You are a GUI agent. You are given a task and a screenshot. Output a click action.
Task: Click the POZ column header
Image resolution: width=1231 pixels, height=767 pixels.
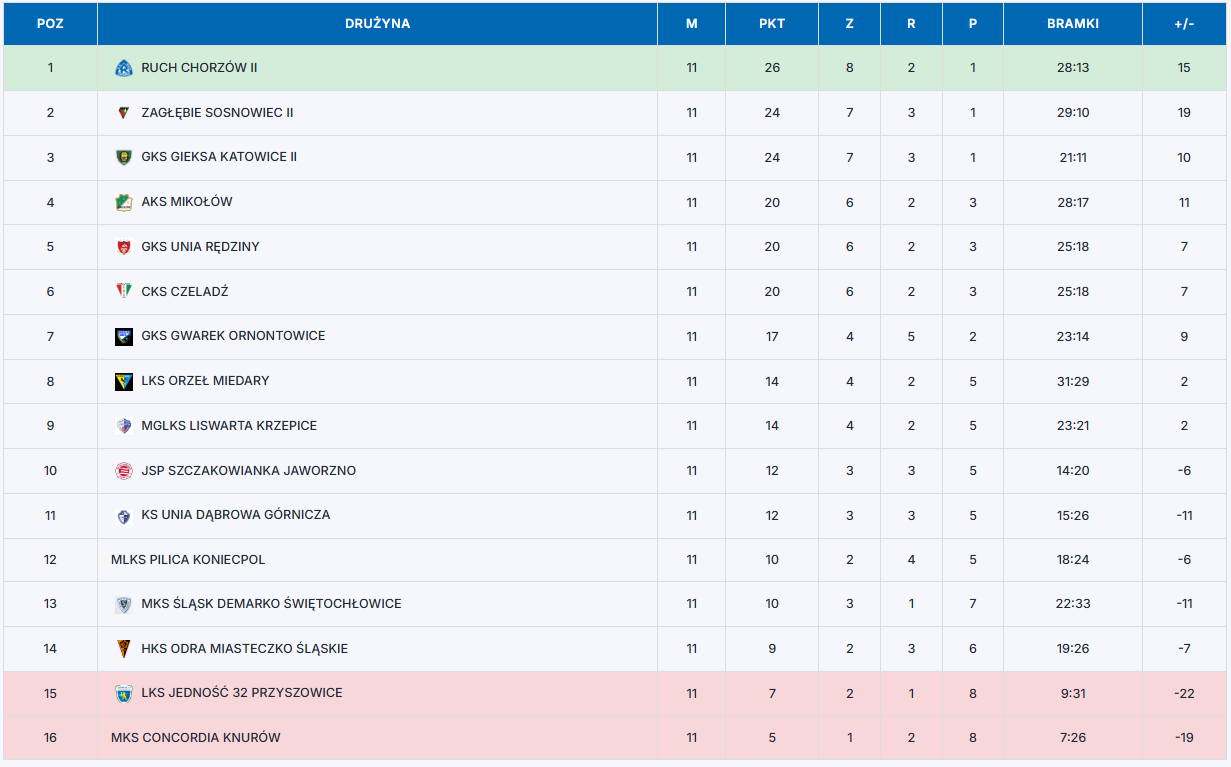pyautogui.click(x=50, y=24)
